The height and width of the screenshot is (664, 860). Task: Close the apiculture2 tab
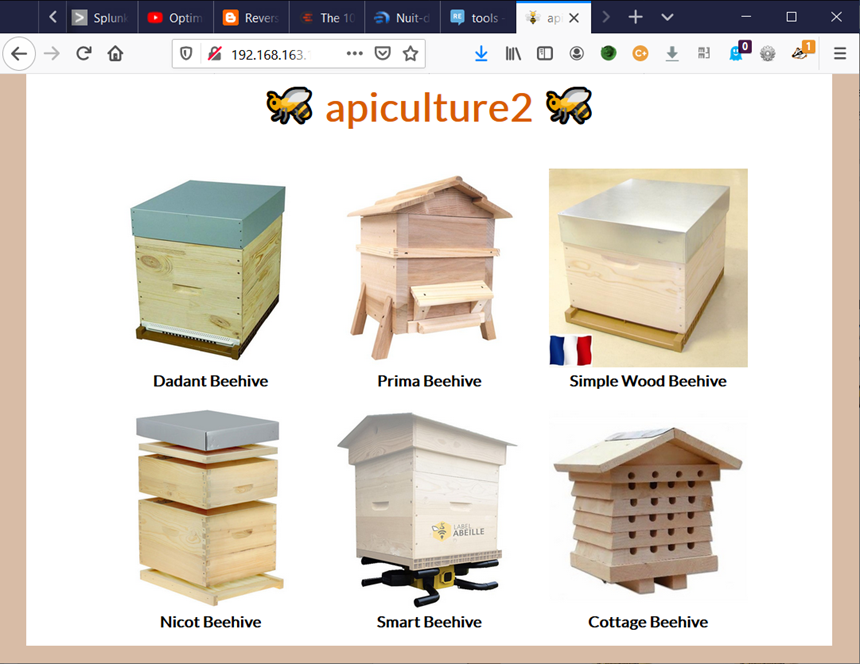(574, 18)
